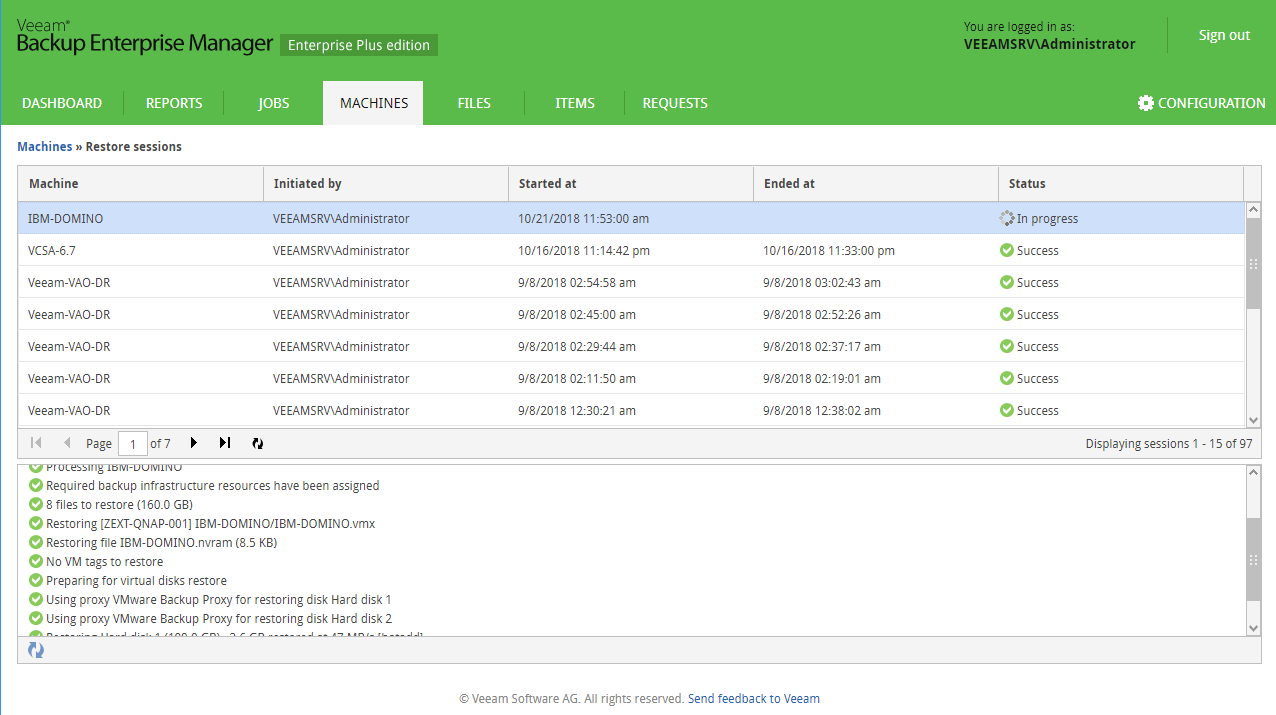1276x715 pixels.
Task: Click check icon beside 'restoring disk Hard disk 1'
Action: coord(36,599)
